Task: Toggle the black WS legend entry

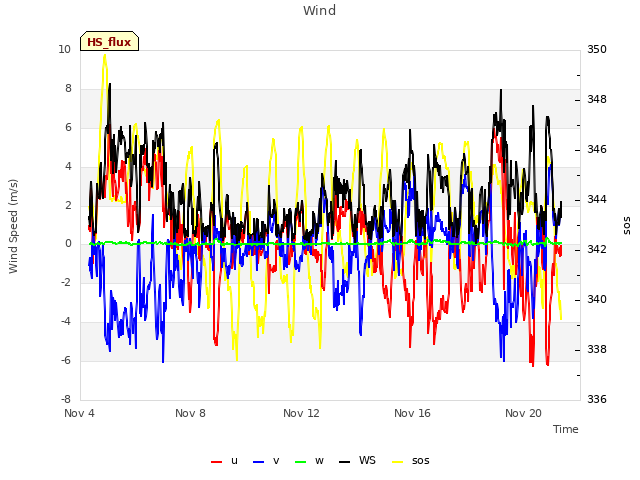Action: 357,461
